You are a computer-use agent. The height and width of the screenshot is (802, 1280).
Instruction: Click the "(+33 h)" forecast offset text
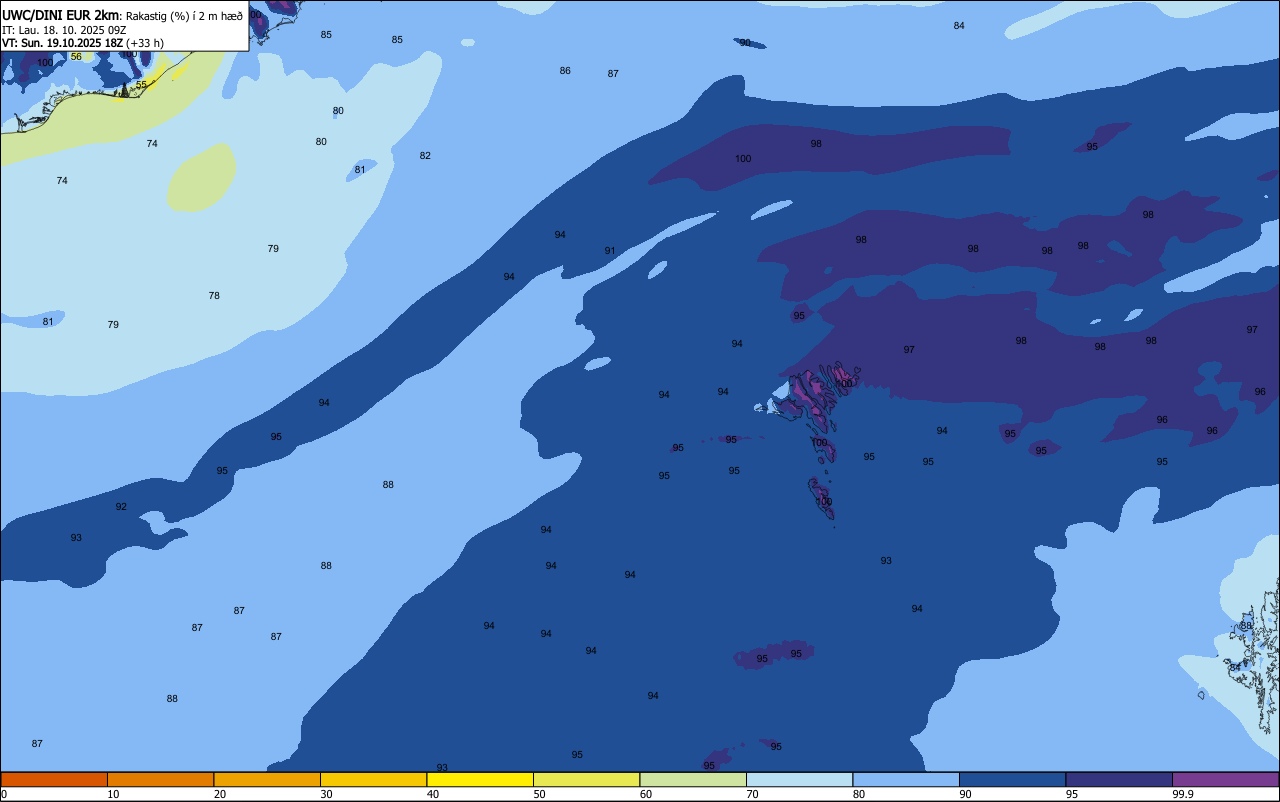pos(145,43)
